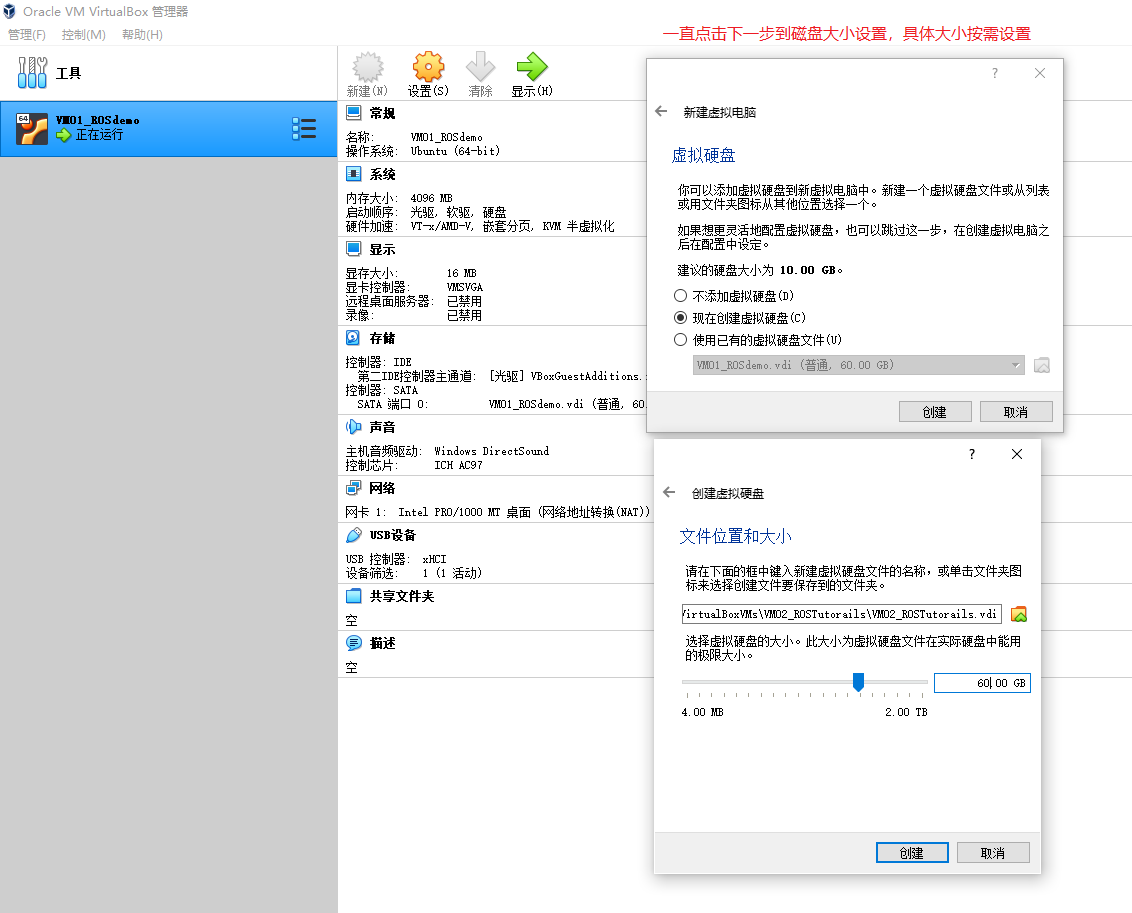Select 不添加虚拟硬盘 radio option
Viewport: 1132px width, 913px height.
(681, 294)
